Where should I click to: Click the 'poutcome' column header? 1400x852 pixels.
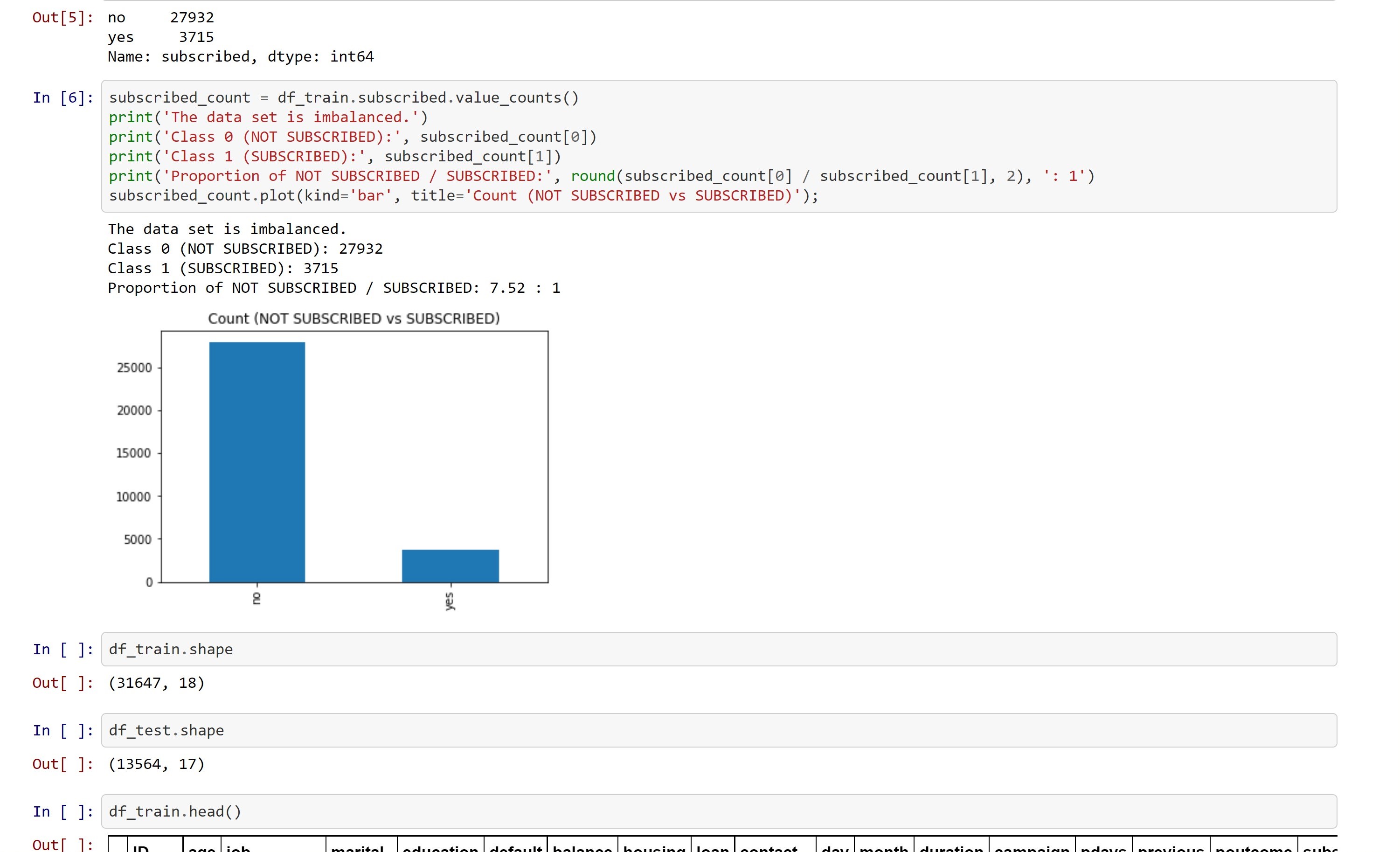[1254, 847]
